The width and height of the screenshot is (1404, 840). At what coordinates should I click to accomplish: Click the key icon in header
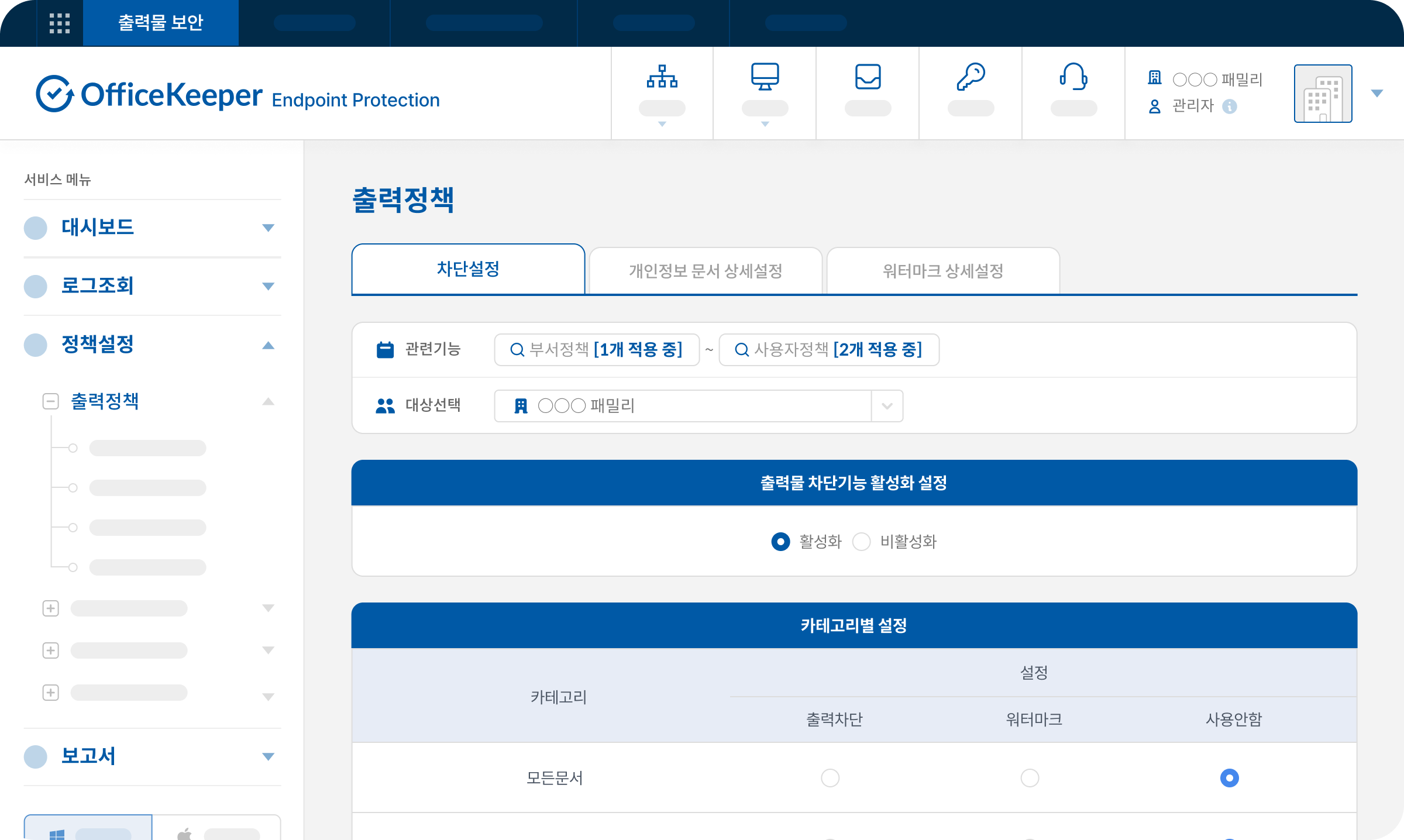click(x=971, y=77)
